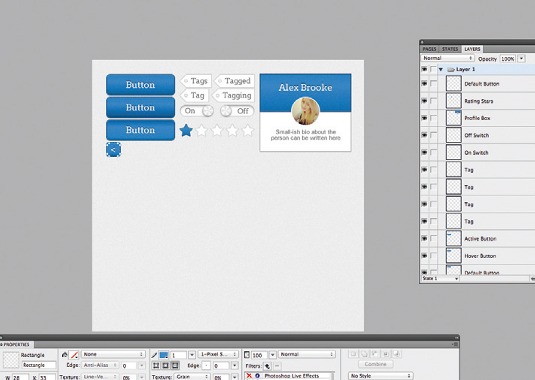Image resolution: width=535 pixels, height=380 pixels.
Task: Hide the Active Button layer
Action: (424, 238)
